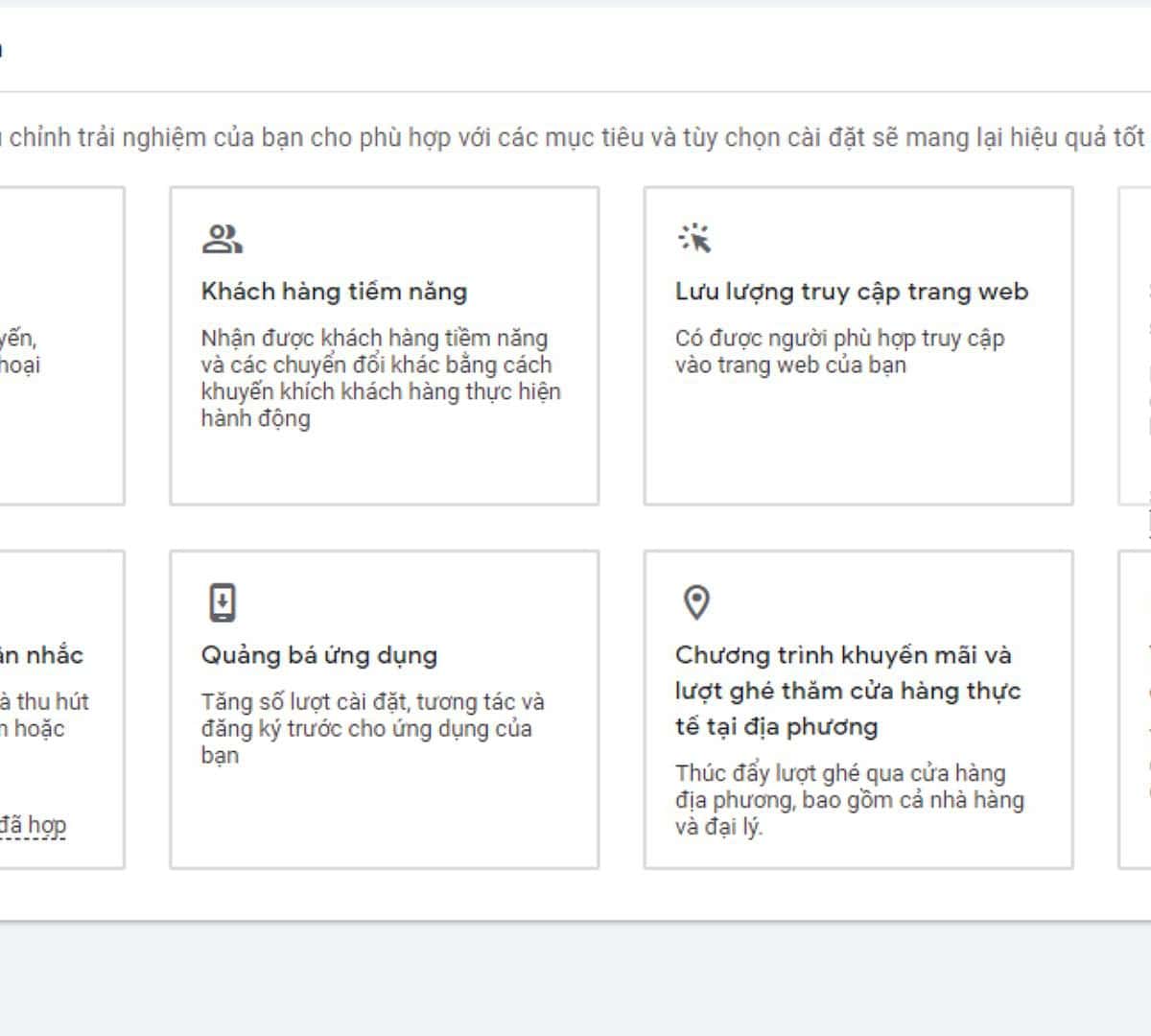Click the location pin icon for store visits
Viewport: 1151px width, 1036px height.
pyautogui.click(x=696, y=602)
